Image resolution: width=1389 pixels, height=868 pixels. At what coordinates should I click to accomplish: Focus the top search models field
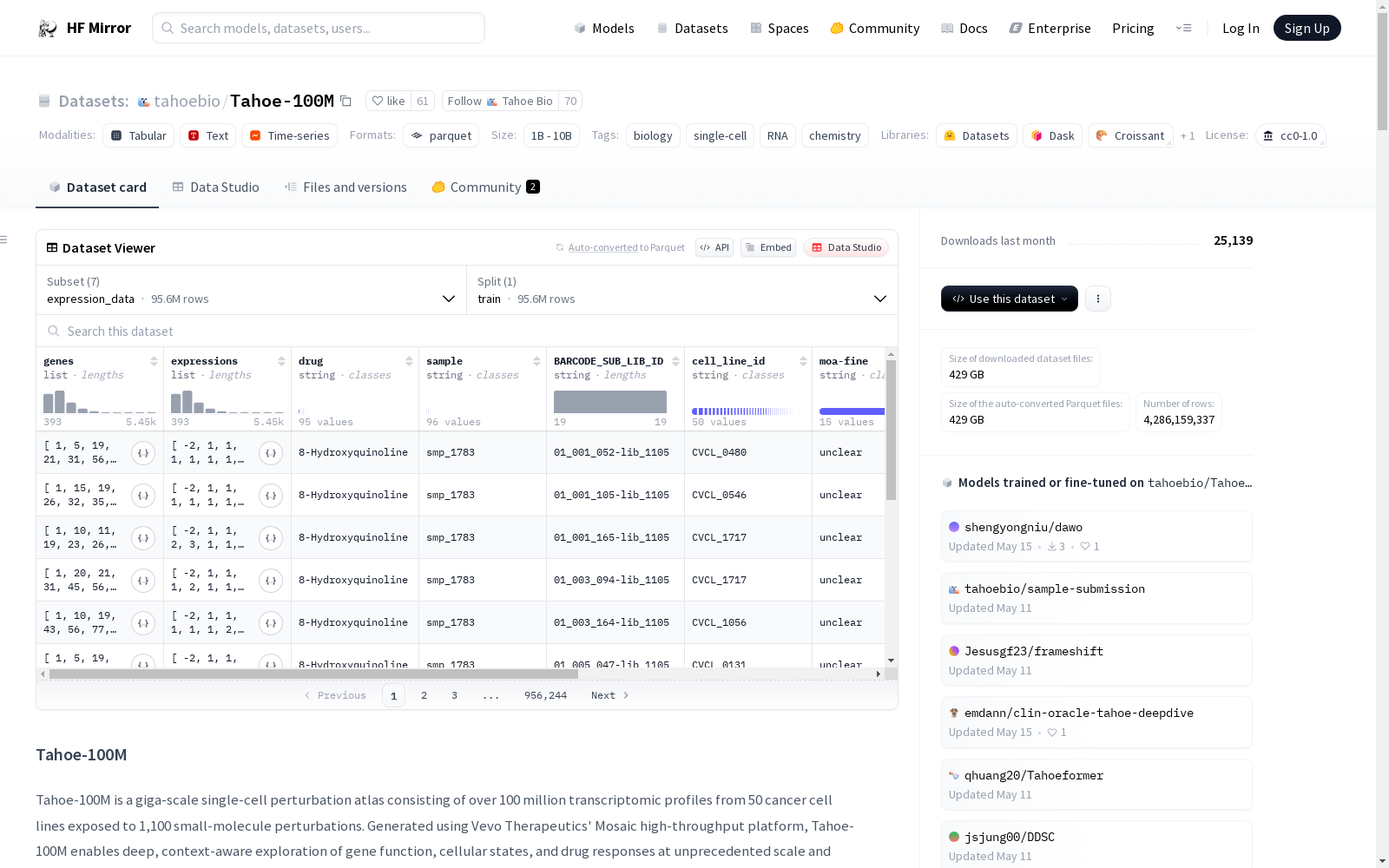pos(319,28)
